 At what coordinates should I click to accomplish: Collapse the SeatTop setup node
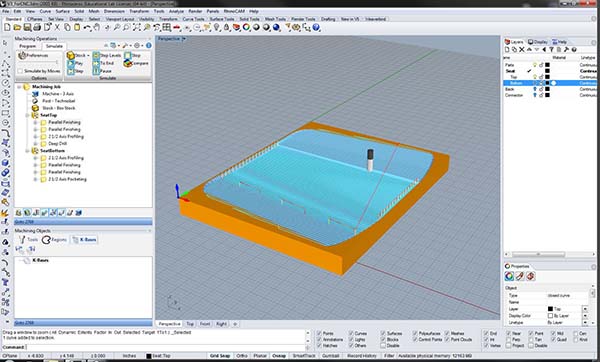(28, 115)
